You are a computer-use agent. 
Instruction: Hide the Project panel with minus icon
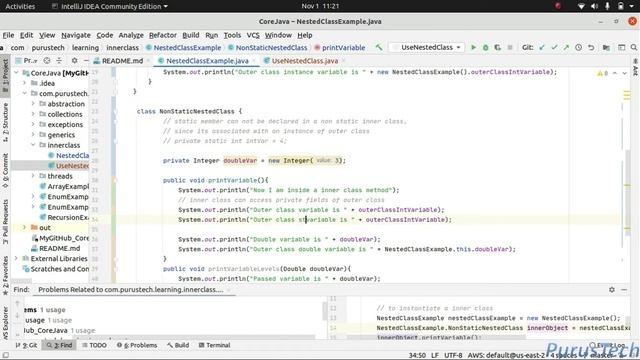click(86, 60)
